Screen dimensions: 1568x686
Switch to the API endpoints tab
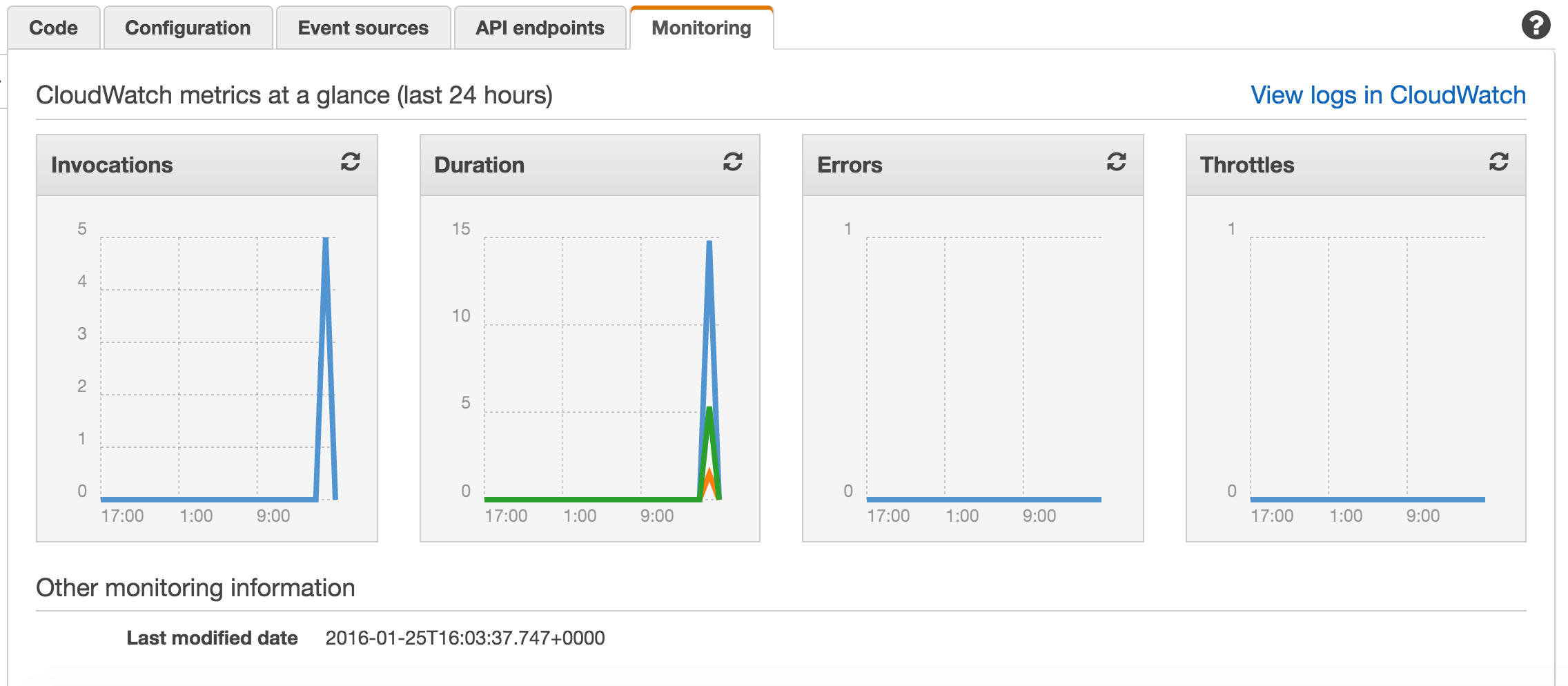(x=539, y=28)
